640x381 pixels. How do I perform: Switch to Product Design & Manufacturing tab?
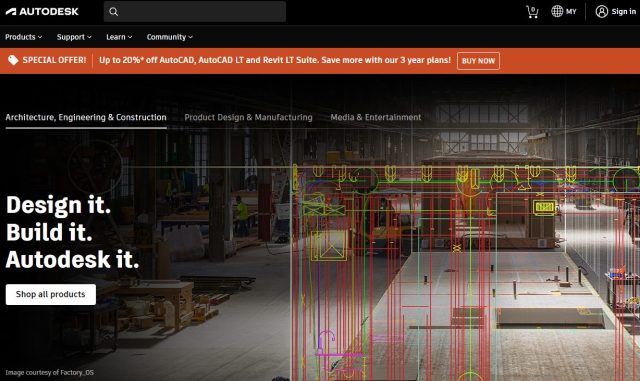[248, 118]
